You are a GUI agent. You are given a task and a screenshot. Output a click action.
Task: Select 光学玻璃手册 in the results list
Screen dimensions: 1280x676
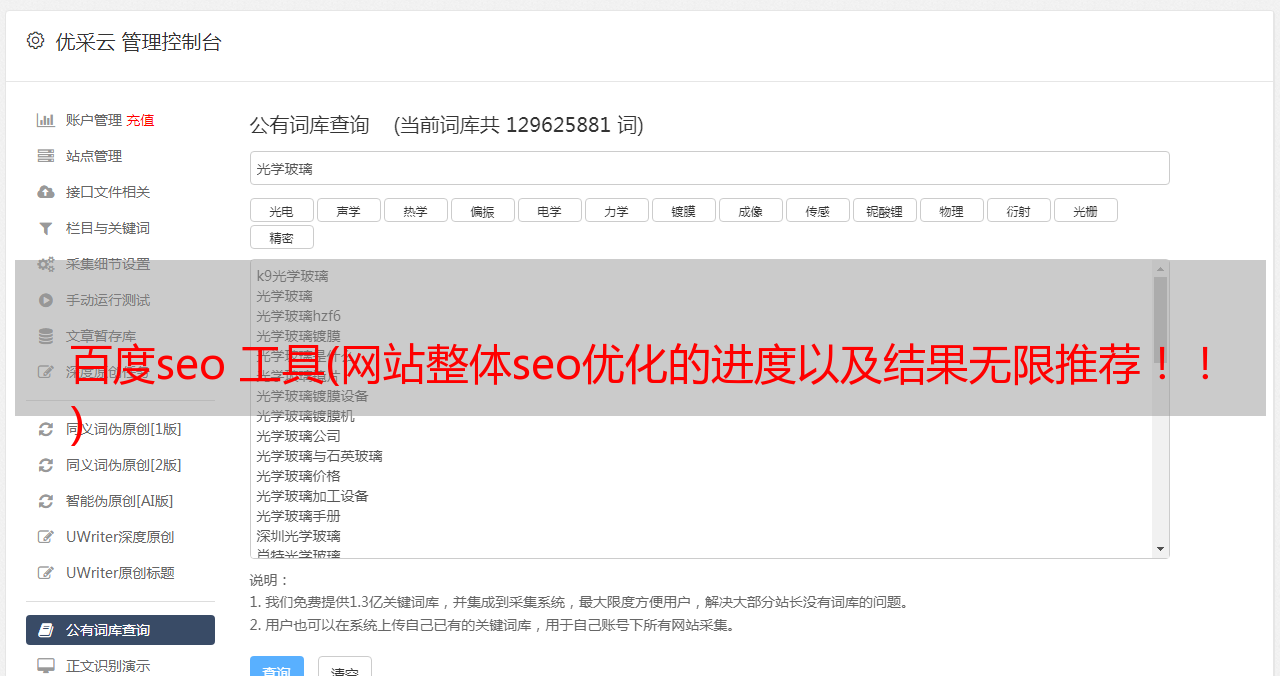pyautogui.click(x=298, y=516)
